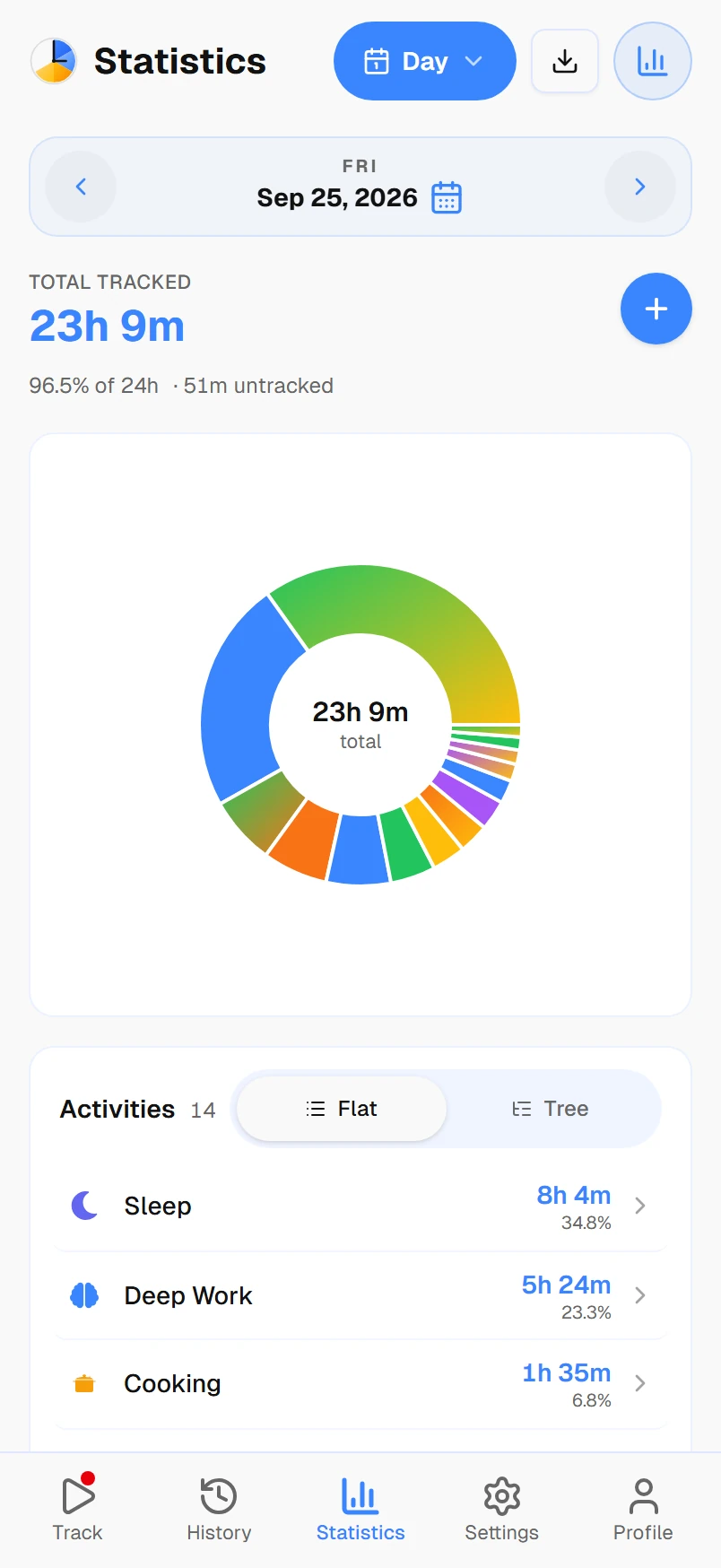
Task: Click the donut center 23h 9m total
Action: tap(360, 725)
